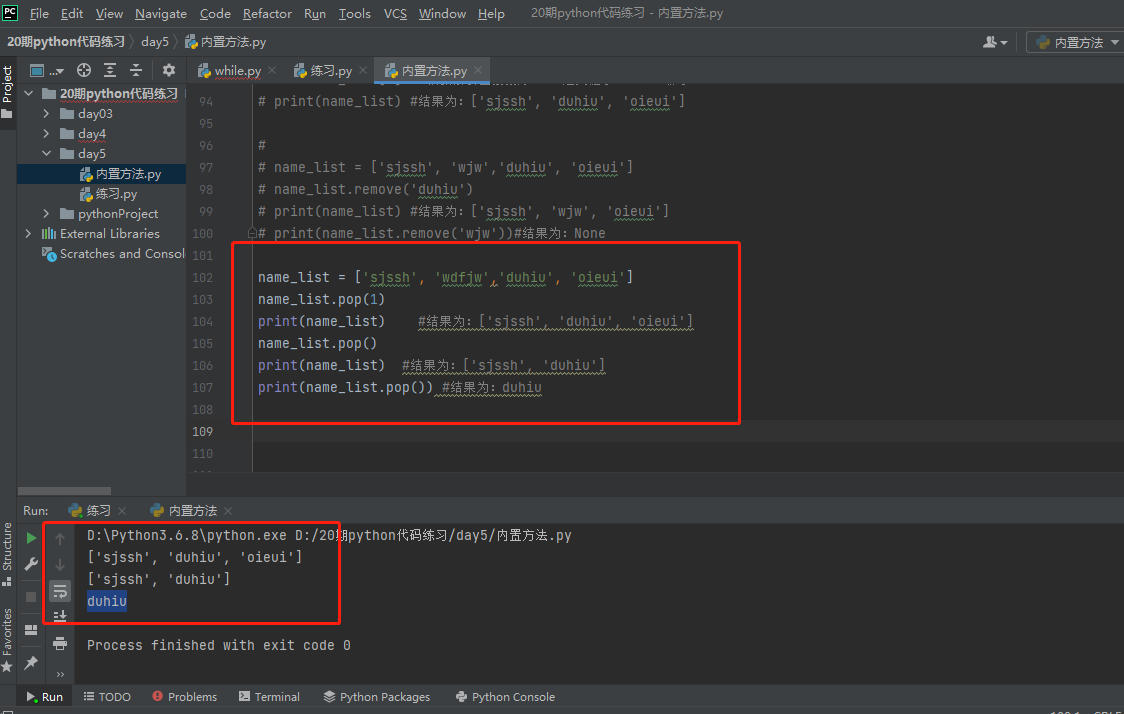Screen dimensions: 1124x714
Task: Expand the day4 folder
Action: [47, 133]
